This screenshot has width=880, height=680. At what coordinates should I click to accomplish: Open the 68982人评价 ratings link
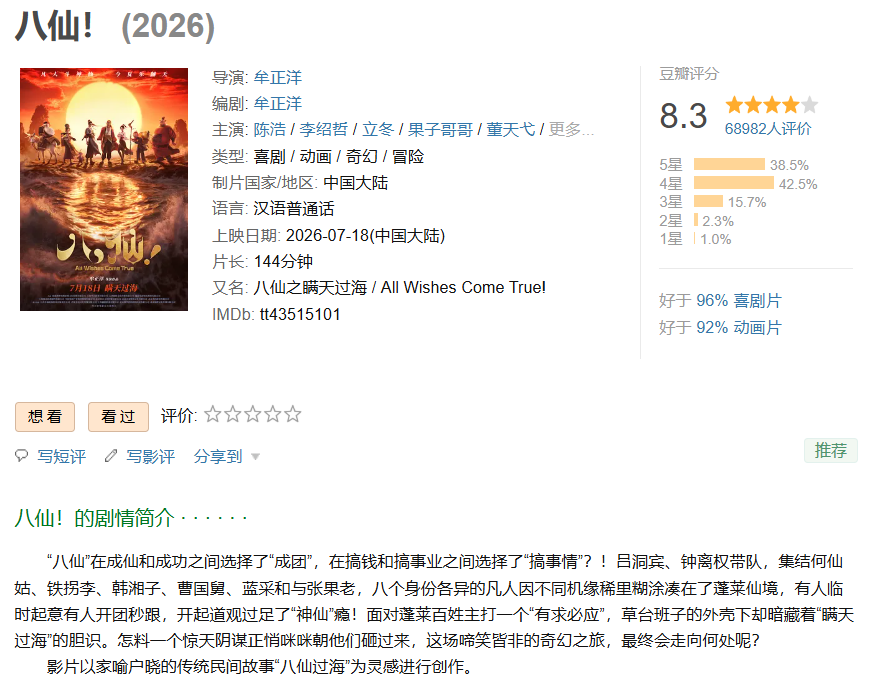[x=768, y=129]
